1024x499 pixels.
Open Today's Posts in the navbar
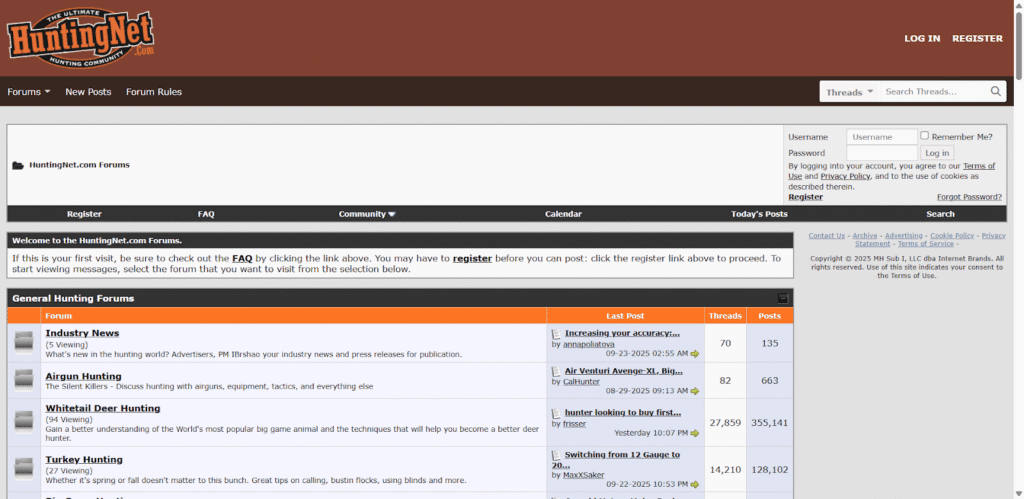point(759,214)
